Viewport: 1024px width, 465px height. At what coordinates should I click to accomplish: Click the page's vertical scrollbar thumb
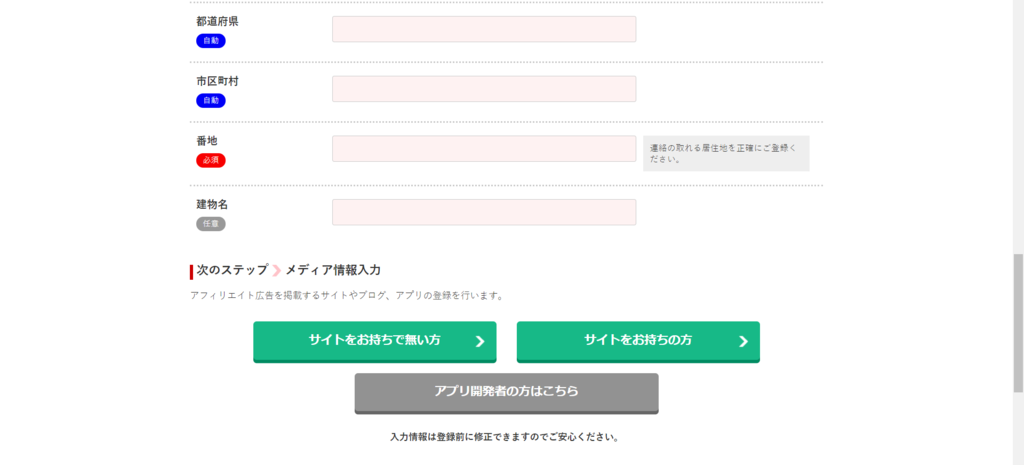pos(1018,323)
